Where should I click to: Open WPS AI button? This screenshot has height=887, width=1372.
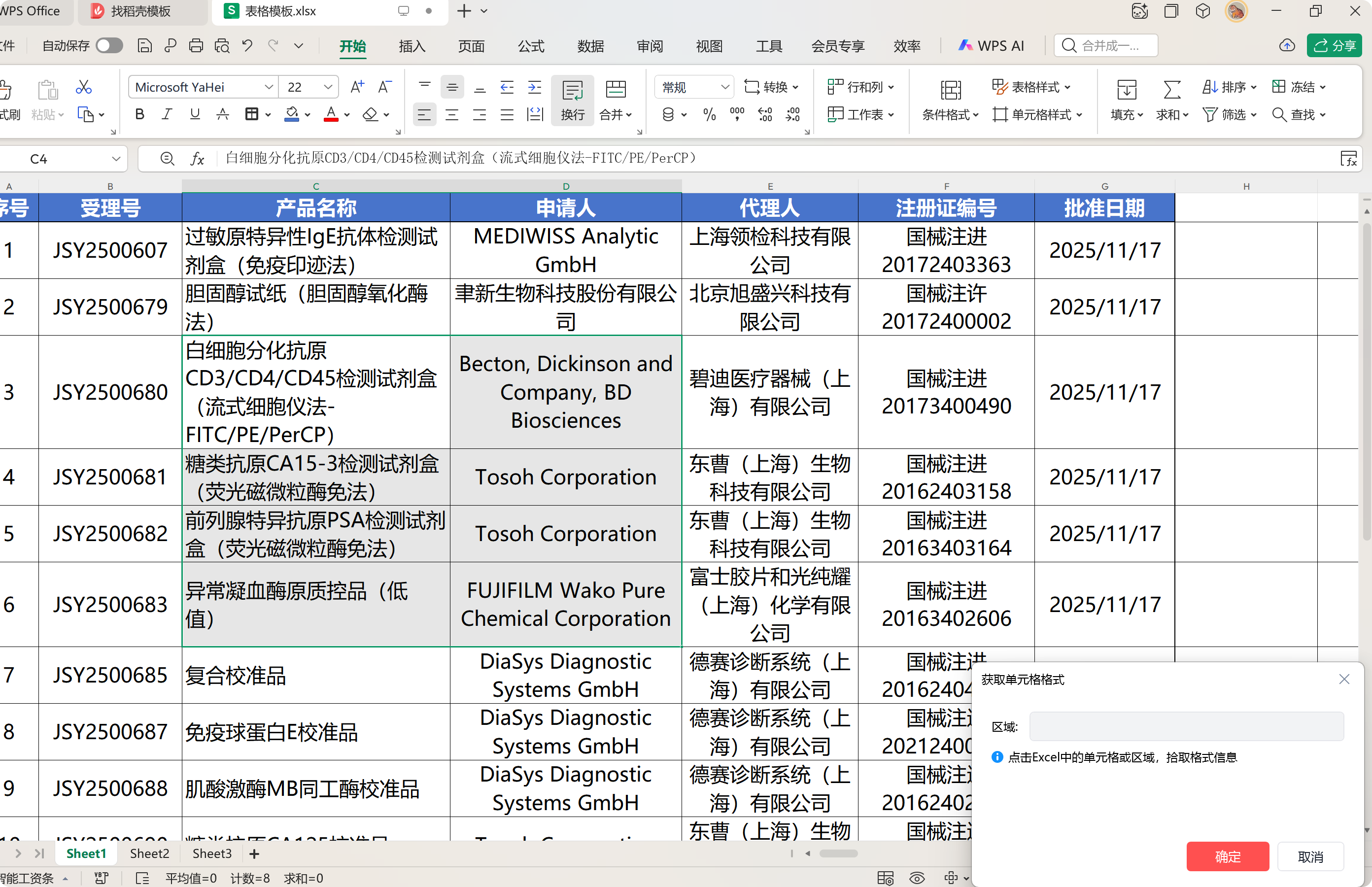pos(991,45)
